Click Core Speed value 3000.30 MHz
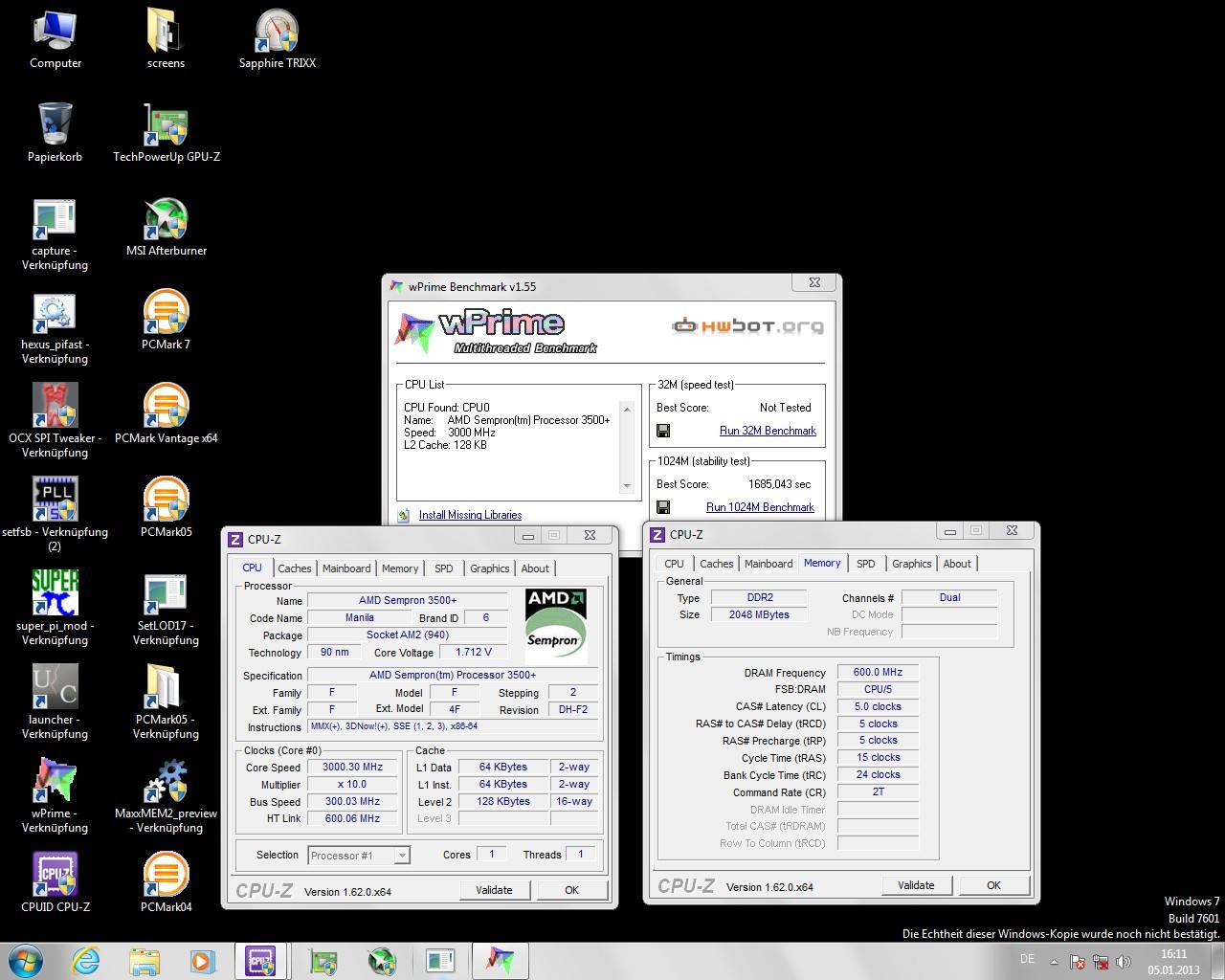 pyautogui.click(x=352, y=768)
